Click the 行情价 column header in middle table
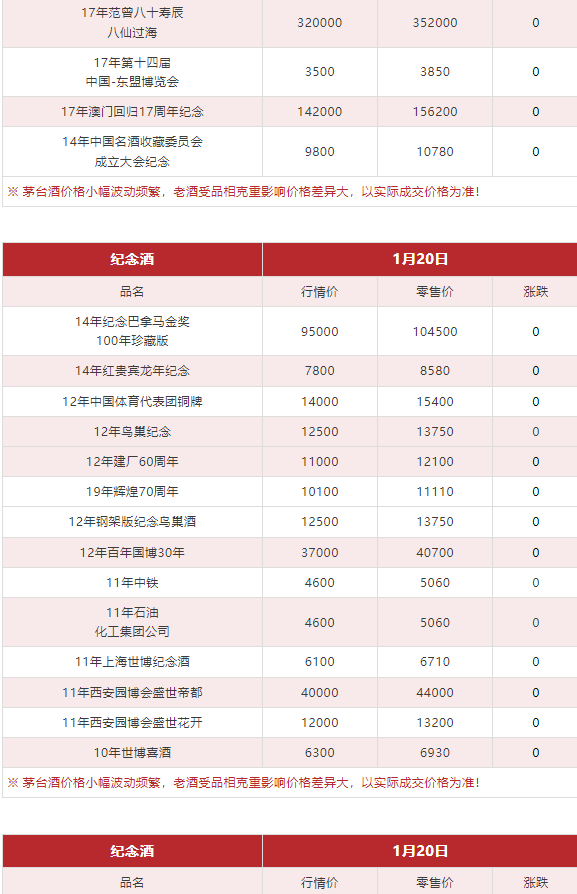Screen dimensions: 577x894 tap(320, 292)
